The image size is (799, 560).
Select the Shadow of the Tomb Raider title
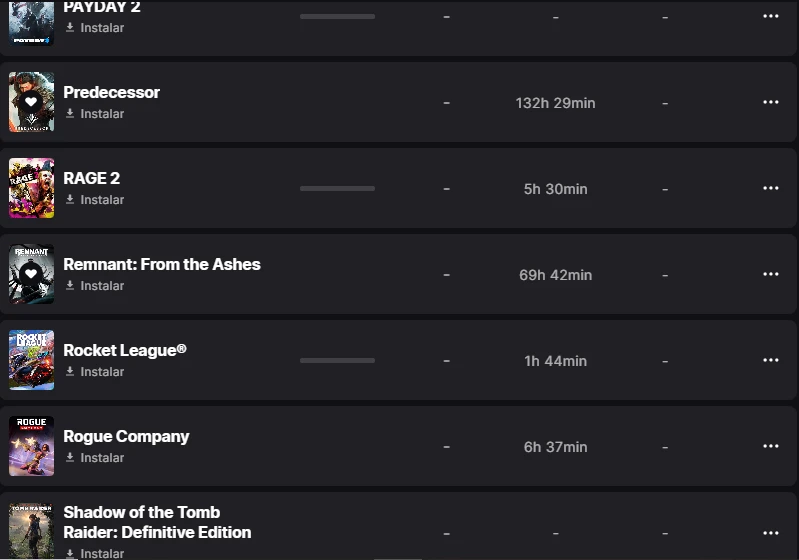pos(157,522)
